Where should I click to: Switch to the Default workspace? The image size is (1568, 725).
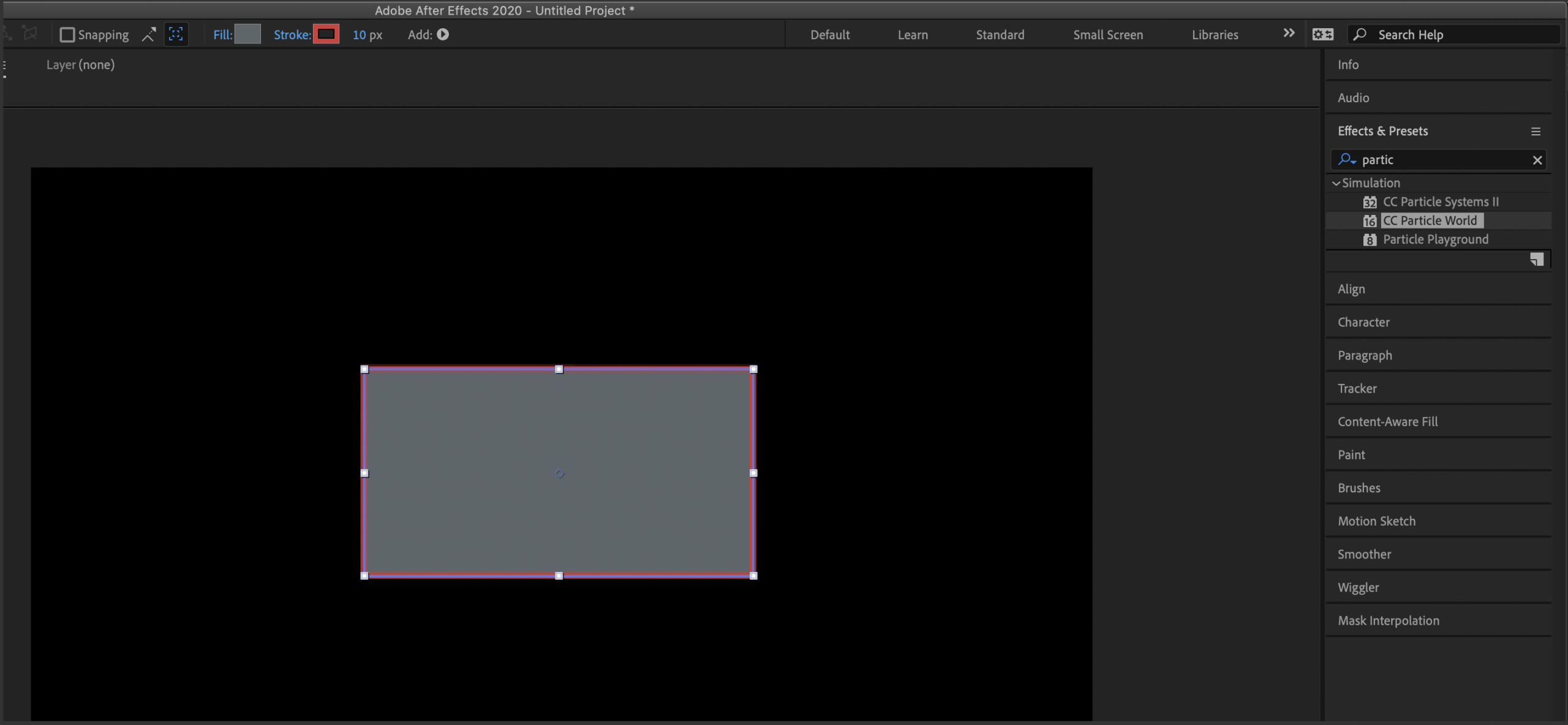[830, 35]
